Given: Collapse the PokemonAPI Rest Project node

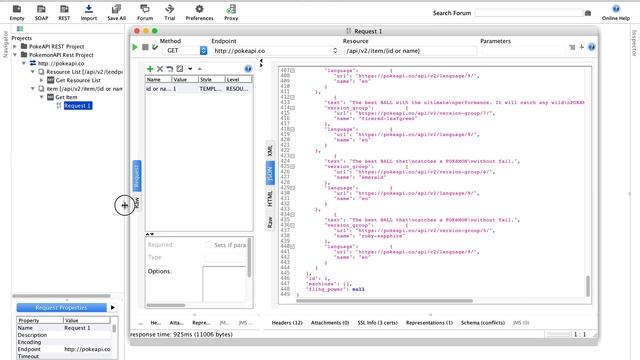Looking at the screenshot, I should click(15, 55).
